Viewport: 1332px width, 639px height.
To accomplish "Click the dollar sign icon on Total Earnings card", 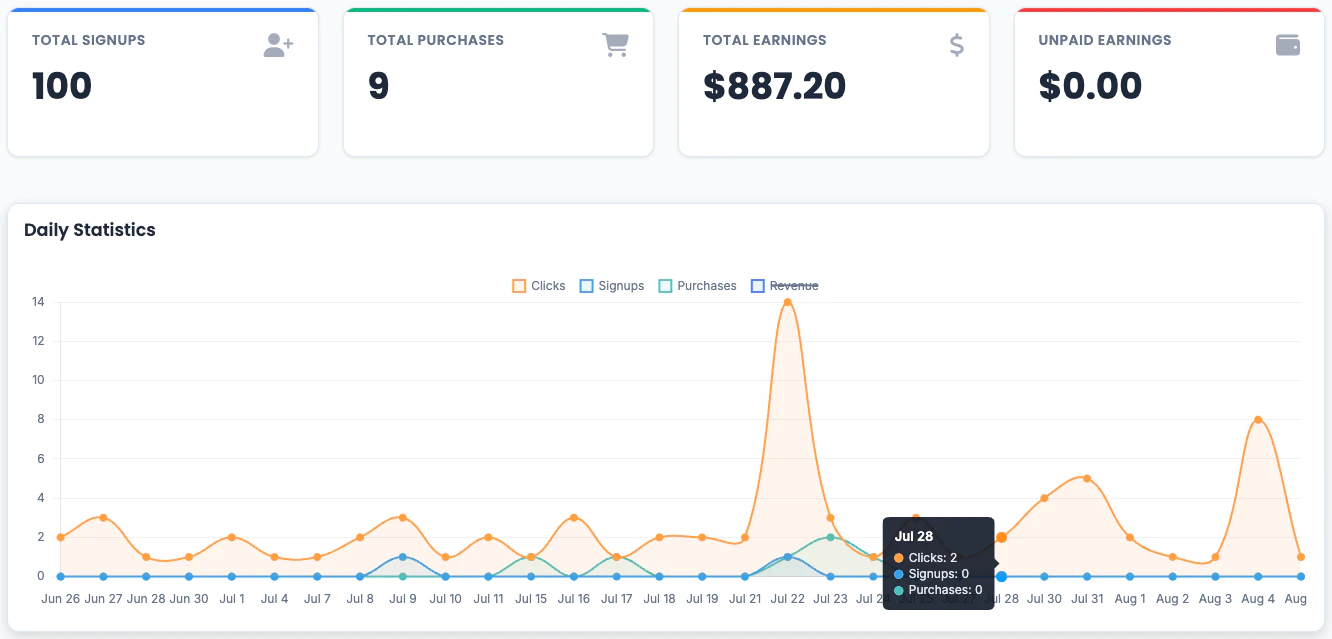I will pyautogui.click(x=955, y=44).
